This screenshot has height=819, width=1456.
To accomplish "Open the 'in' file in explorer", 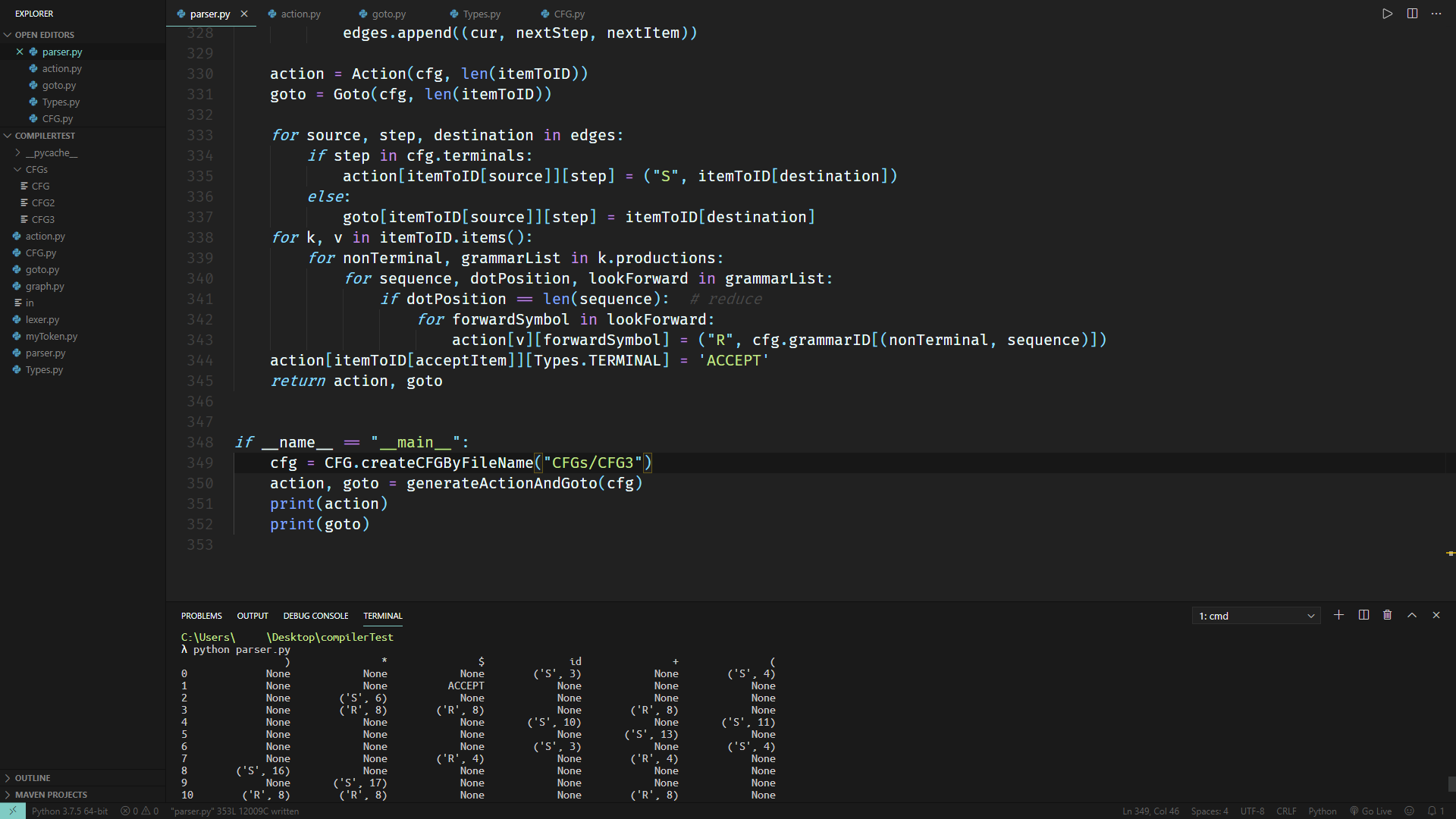I will 82,303.
